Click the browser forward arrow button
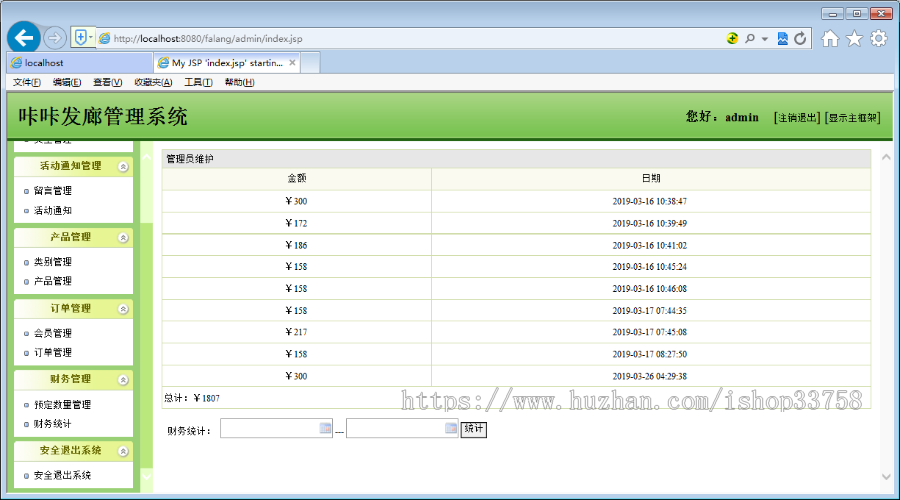Screen dimensions: 900x500 pos(55,38)
